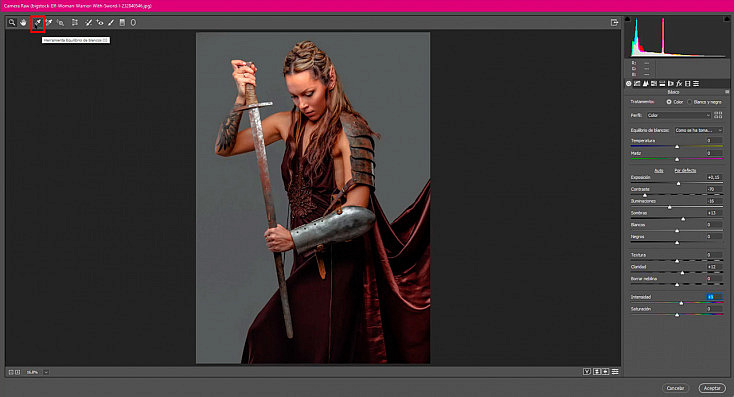
Task: Click the Temperatura slider handle
Action: pos(677,147)
